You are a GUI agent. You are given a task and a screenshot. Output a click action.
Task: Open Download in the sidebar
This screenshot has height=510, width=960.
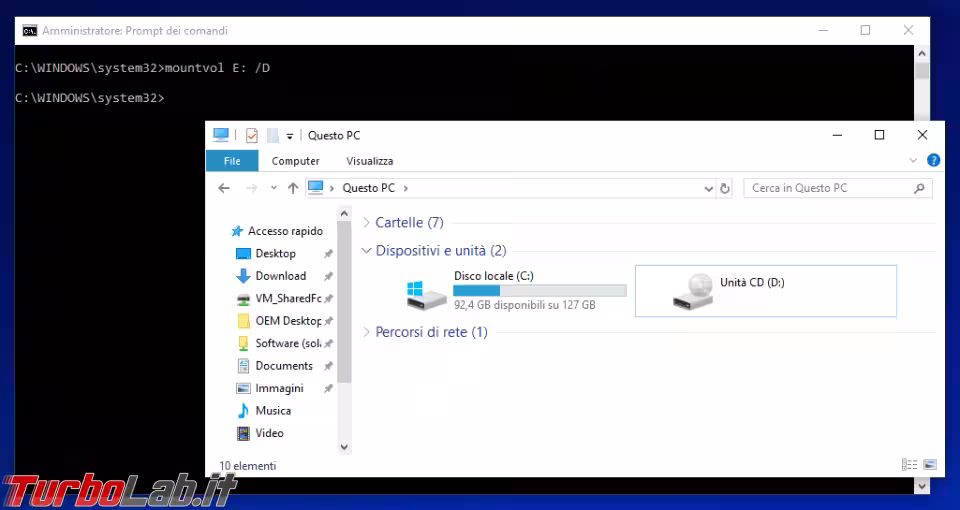tap(280, 276)
